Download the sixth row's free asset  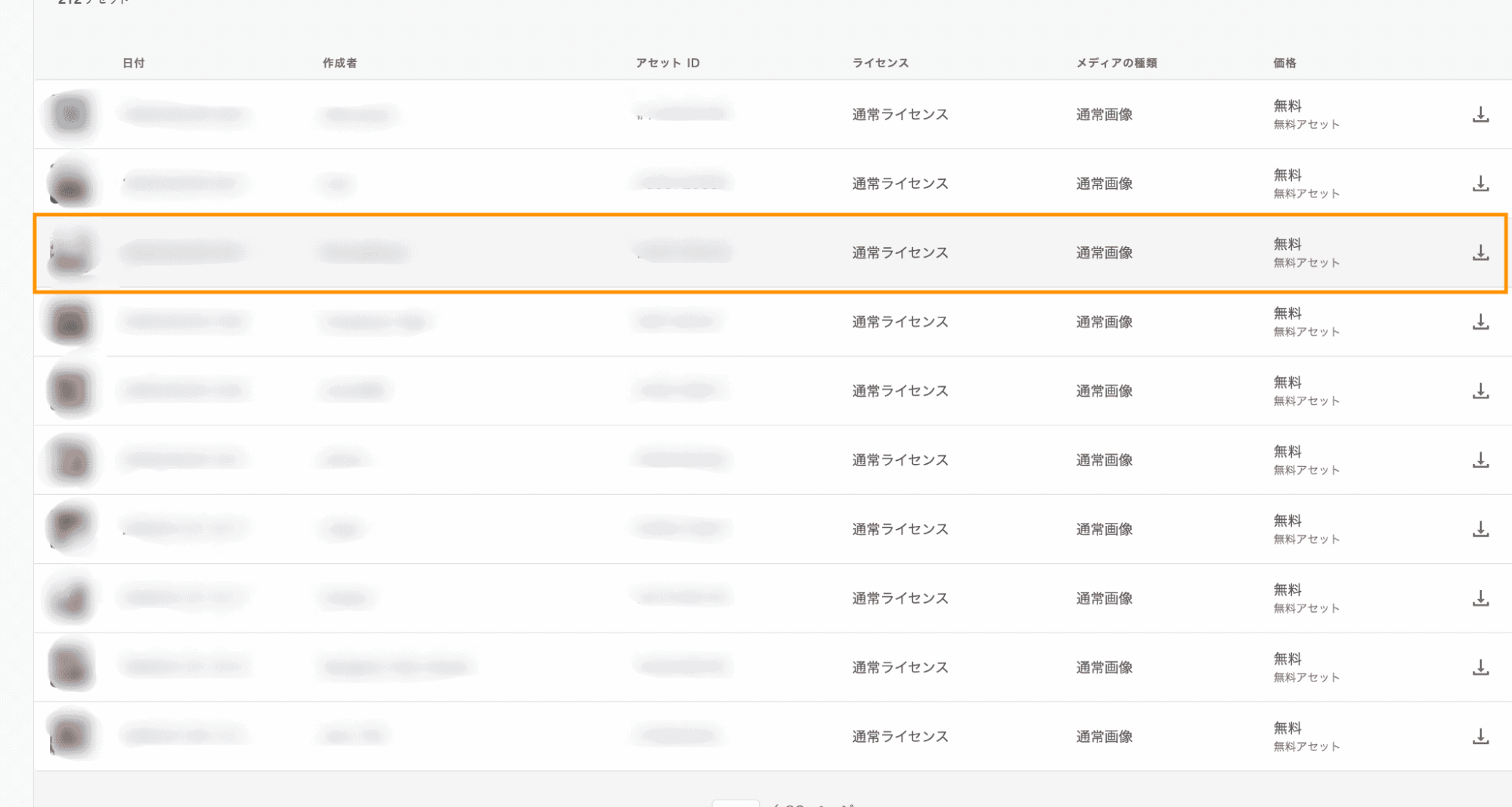tap(1480, 460)
